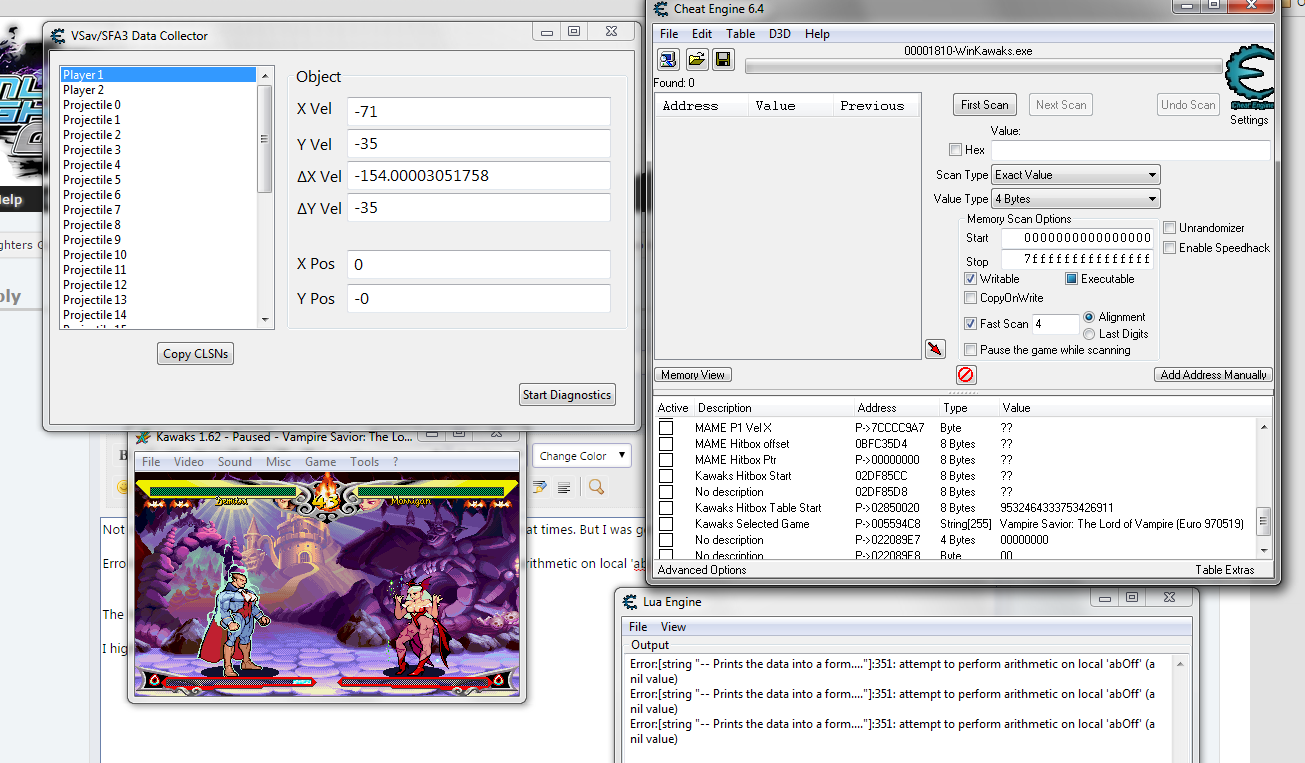Click the scan Value input field
The width and height of the screenshot is (1305, 763).
[1130, 150]
